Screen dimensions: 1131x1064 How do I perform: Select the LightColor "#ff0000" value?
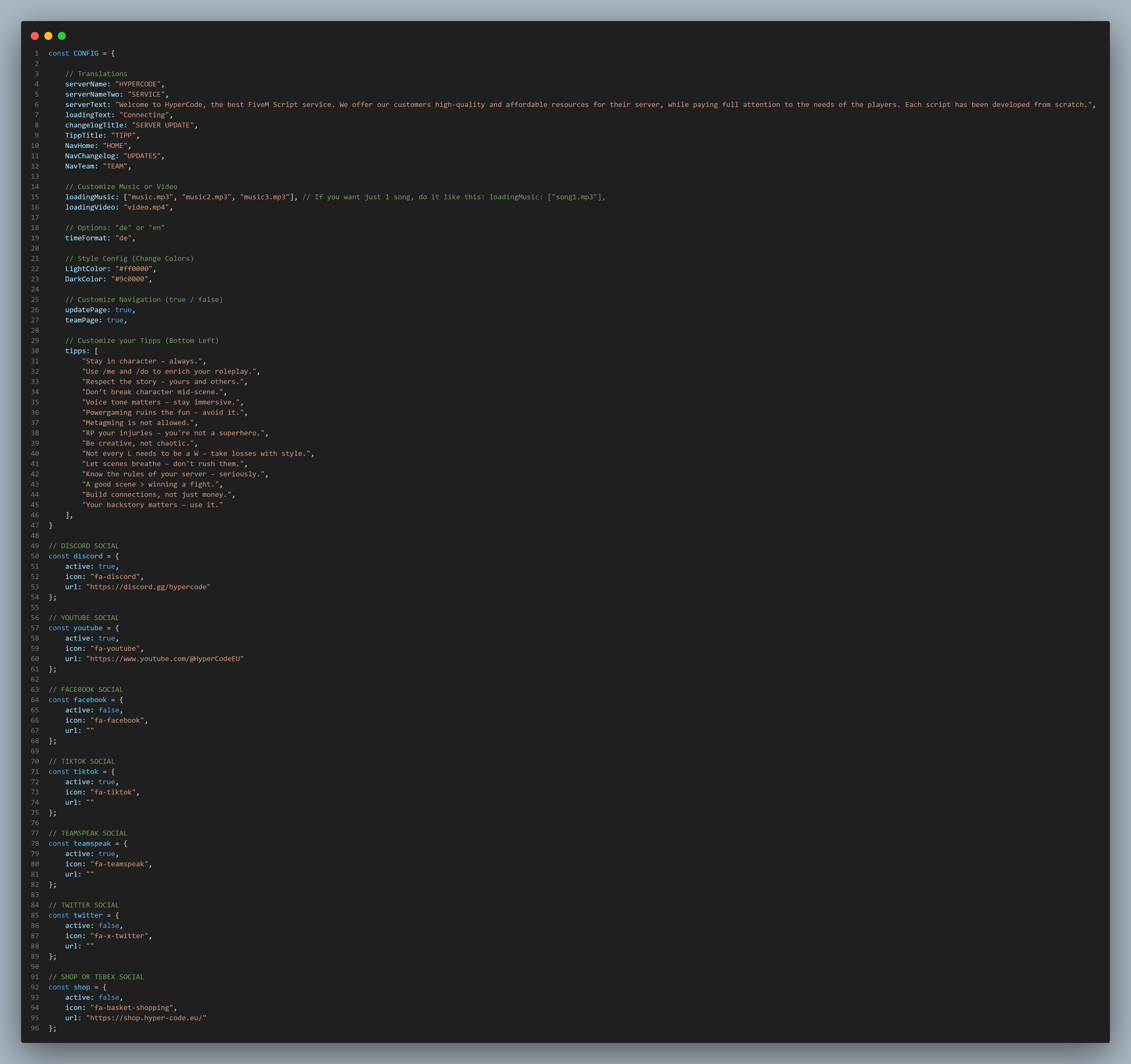point(134,268)
